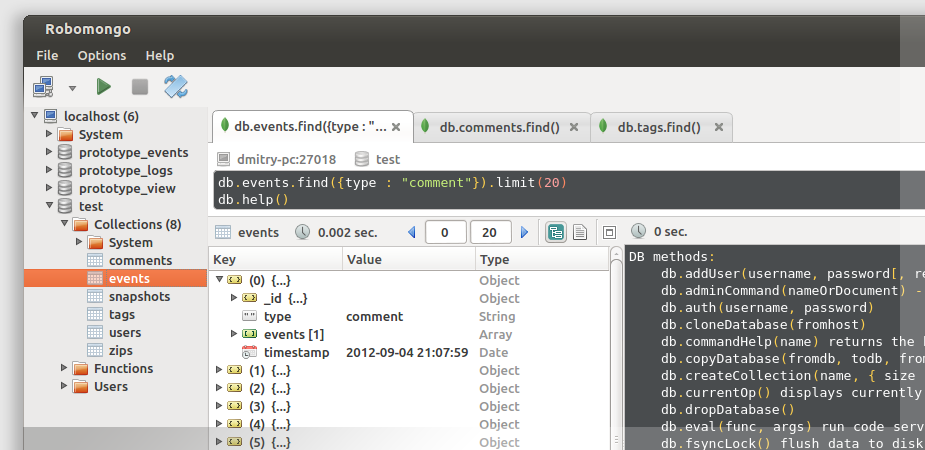Click the prototype_events database icon
This screenshot has height=450, width=925.
point(65,152)
